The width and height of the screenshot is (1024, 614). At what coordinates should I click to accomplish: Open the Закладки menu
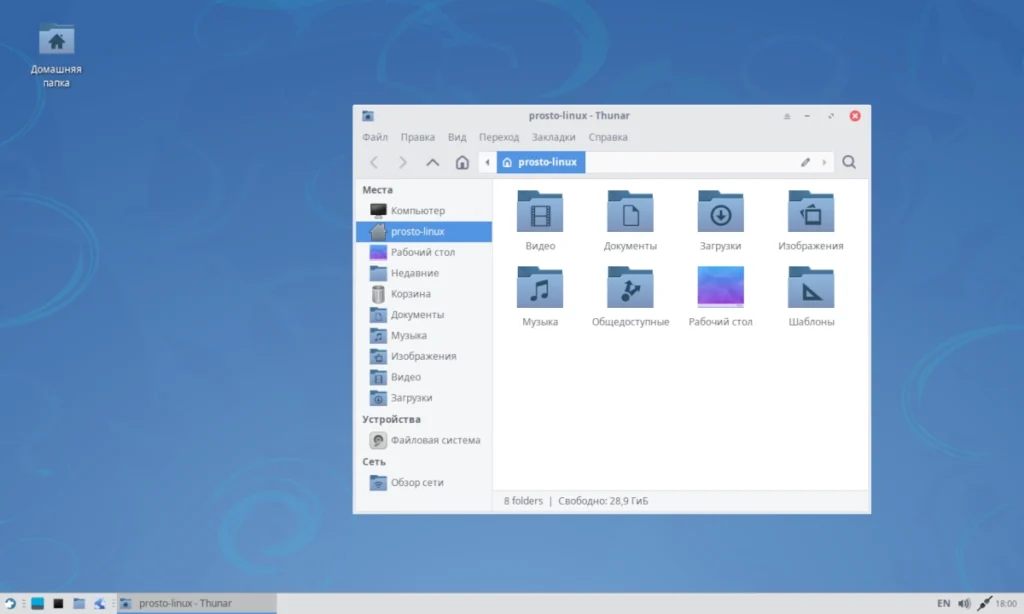553,137
